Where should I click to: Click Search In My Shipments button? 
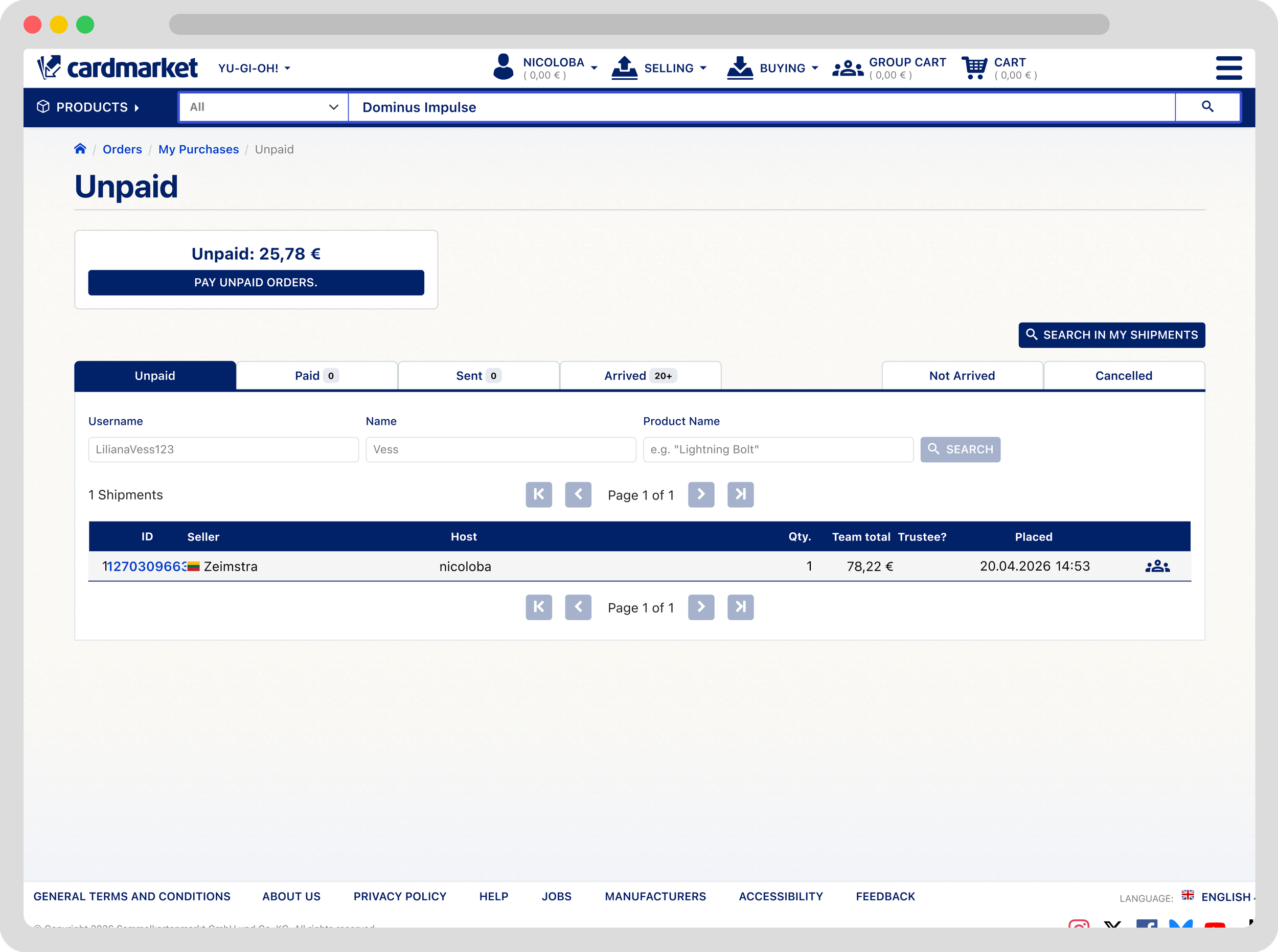1111,335
